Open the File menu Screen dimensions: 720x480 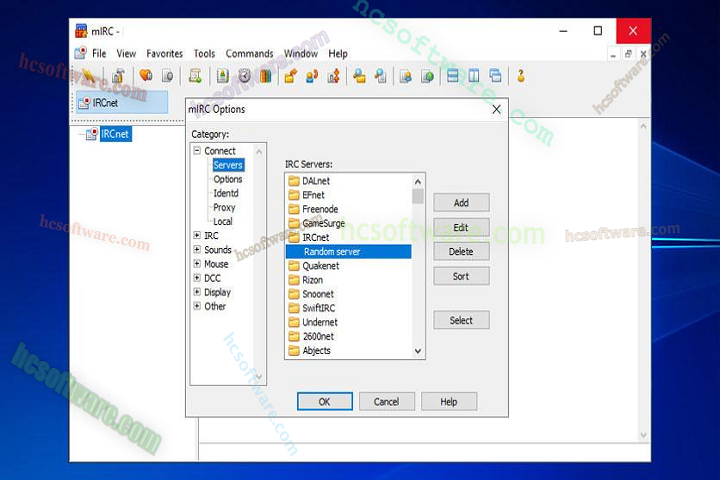pyautogui.click(x=99, y=54)
